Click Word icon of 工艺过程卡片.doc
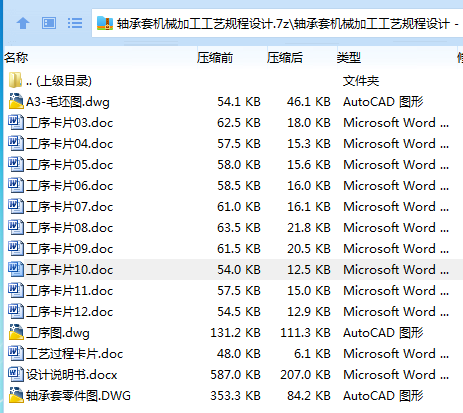Viewport: 463px width, 413px height. [16, 353]
